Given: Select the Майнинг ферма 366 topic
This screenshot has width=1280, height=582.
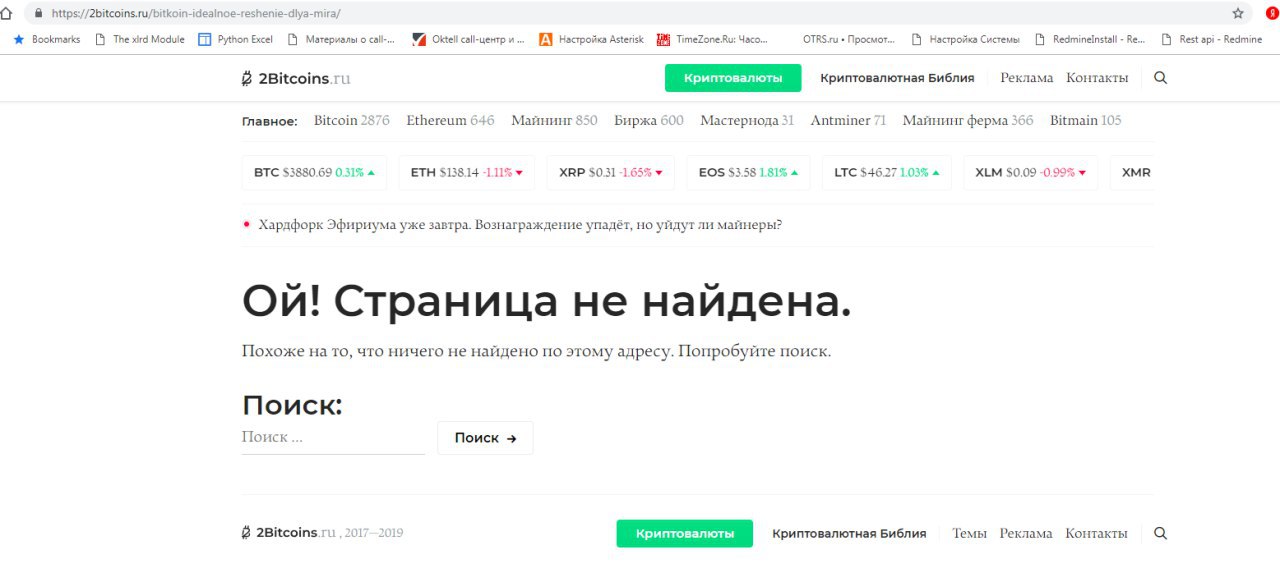Looking at the screenshot, I should pos(968,121).
